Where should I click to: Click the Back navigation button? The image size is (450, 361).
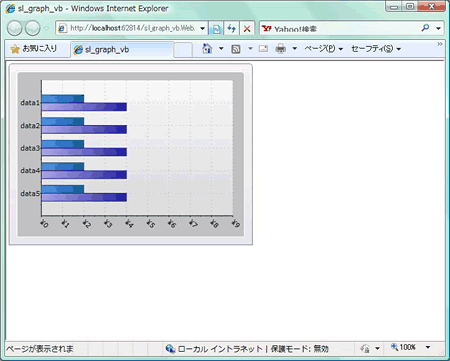pos(14,28)
